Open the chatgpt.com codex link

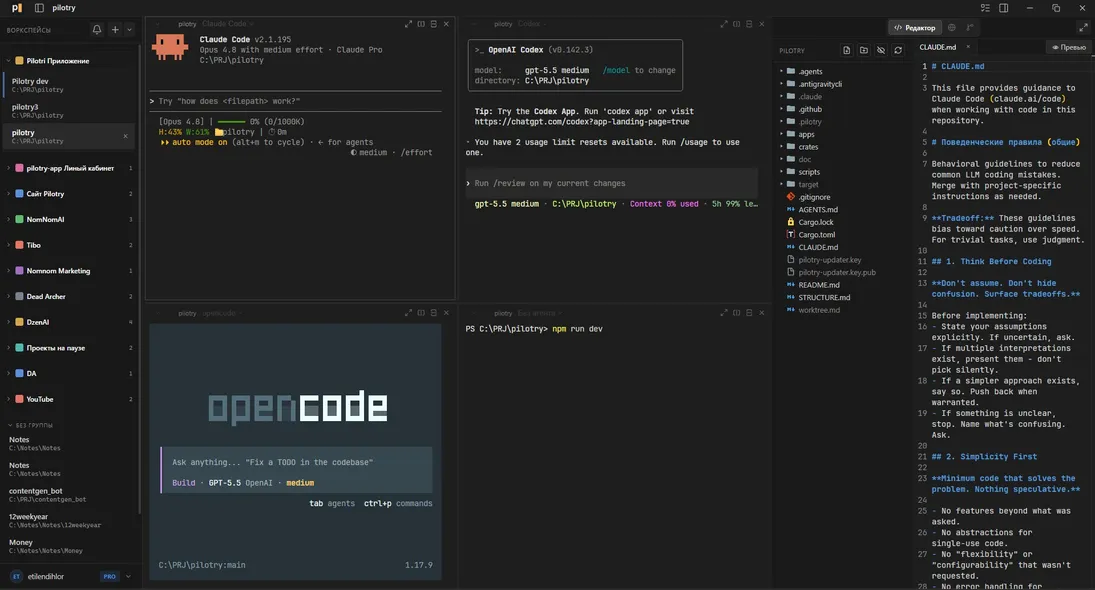(582, 121)
